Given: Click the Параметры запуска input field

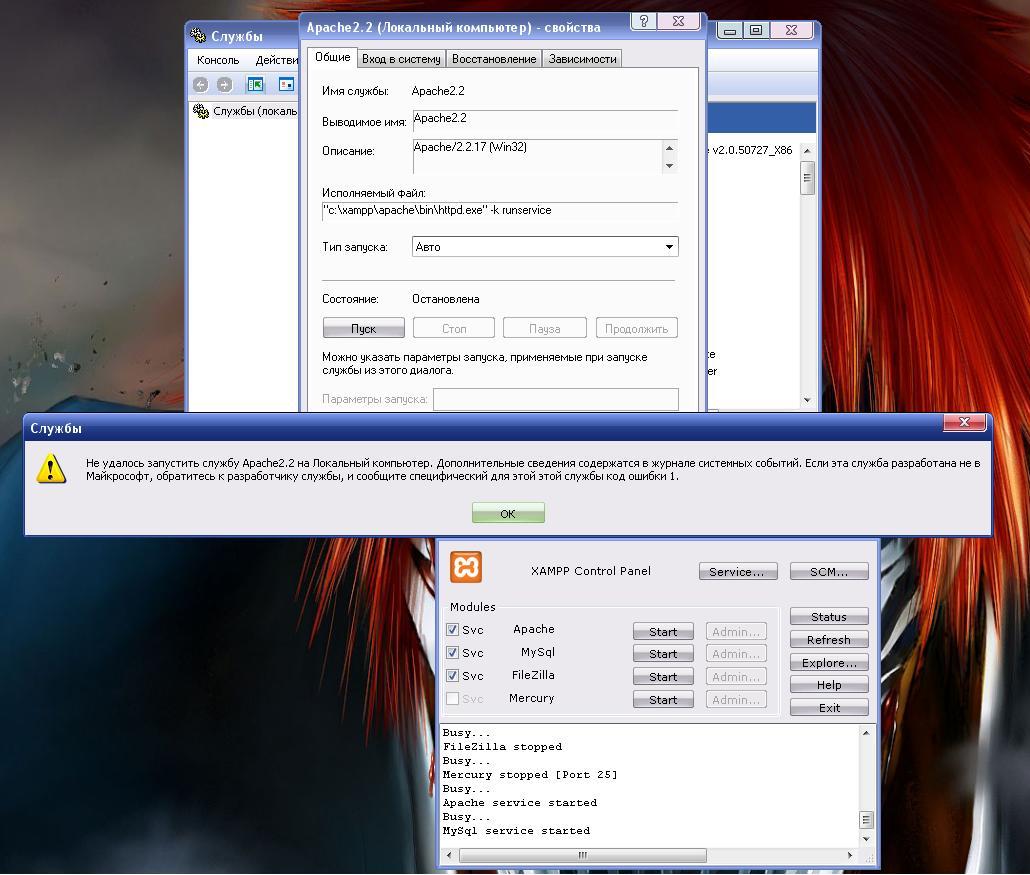Looking at the screenshot, I should (556, 399).
